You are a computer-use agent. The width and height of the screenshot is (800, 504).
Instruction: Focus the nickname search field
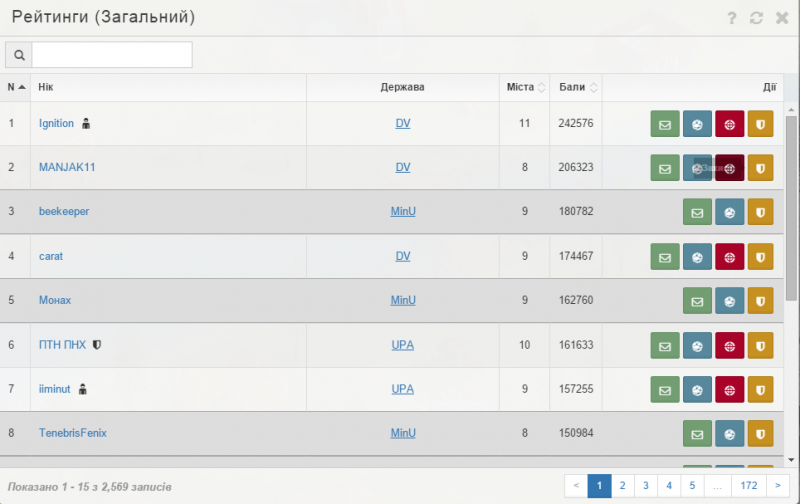click(112, 55)
